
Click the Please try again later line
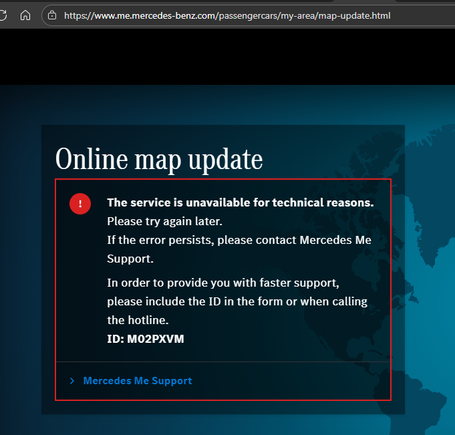coord(165,221)
